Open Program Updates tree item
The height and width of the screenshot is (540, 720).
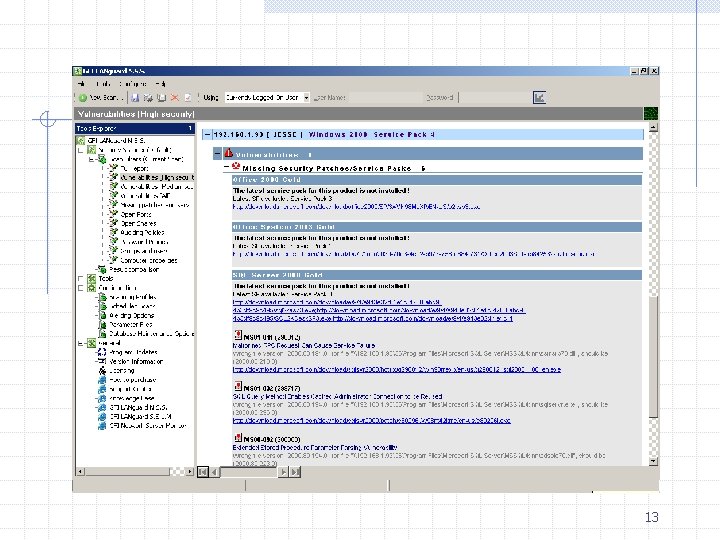[134, 352]
